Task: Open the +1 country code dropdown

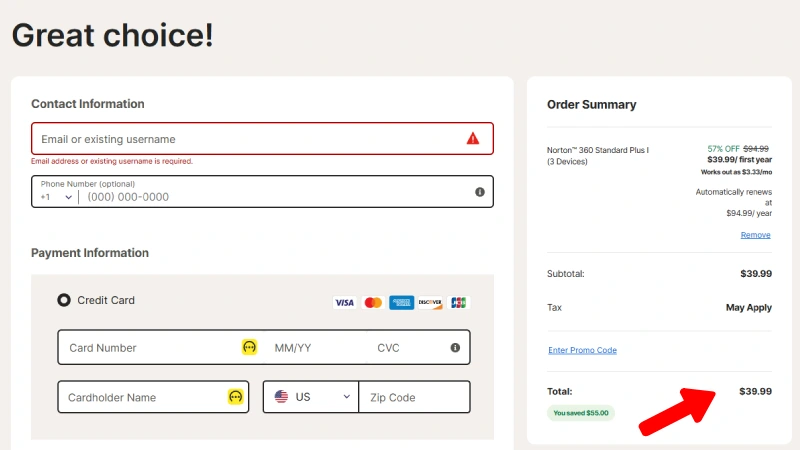Action: tap(56, 197)
